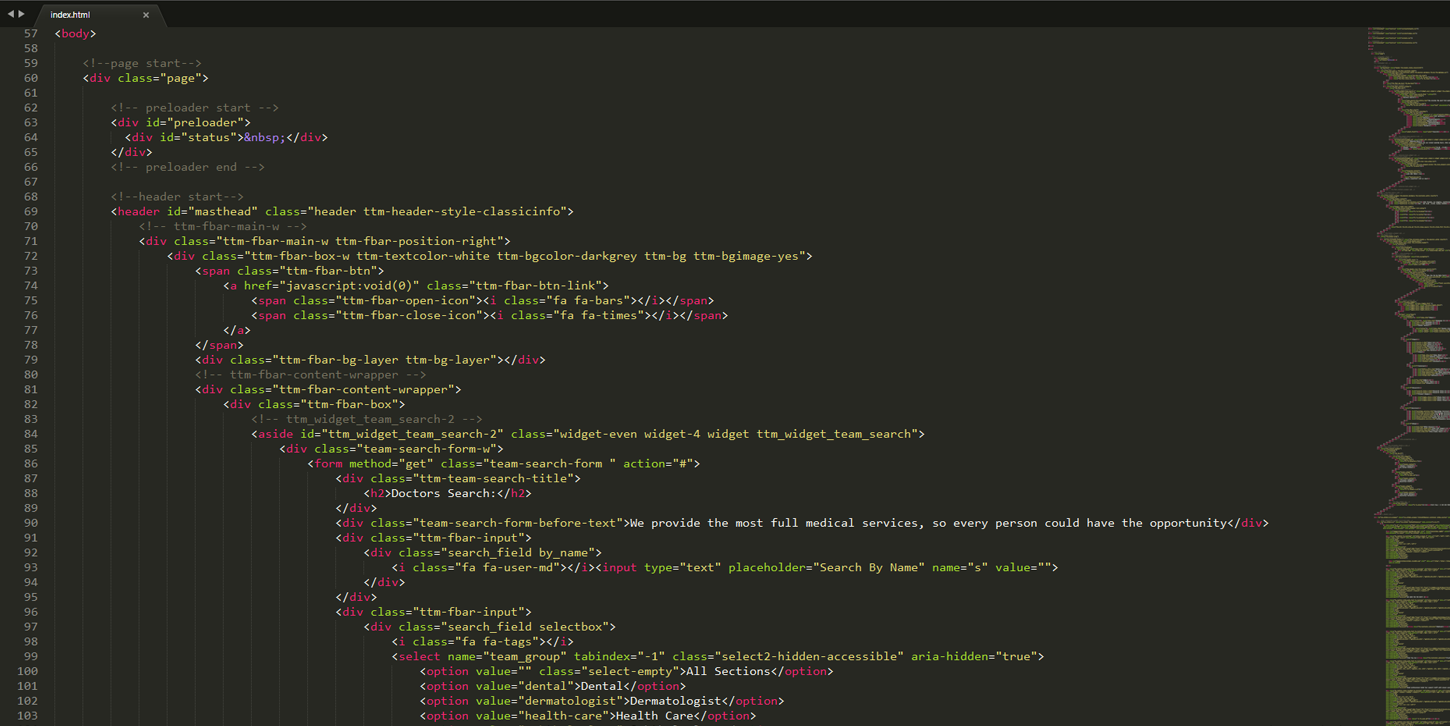Viewport: 1450px width, 726px height.
Task: Click the 'Health Care' option text
Action: (x=653, y=716)
